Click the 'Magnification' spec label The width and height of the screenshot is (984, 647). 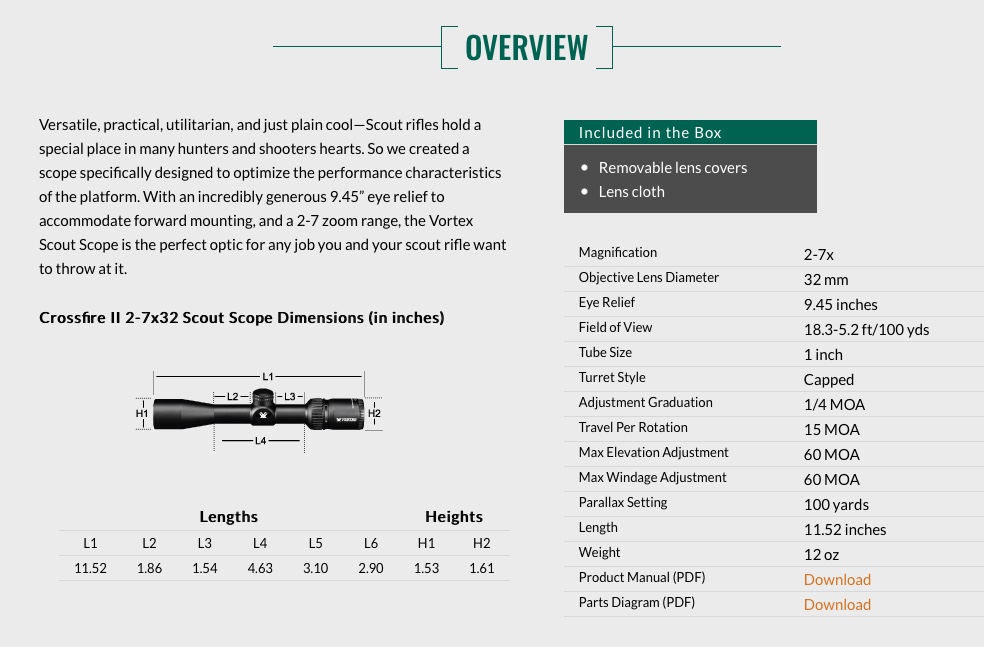(x=618, y=252)
